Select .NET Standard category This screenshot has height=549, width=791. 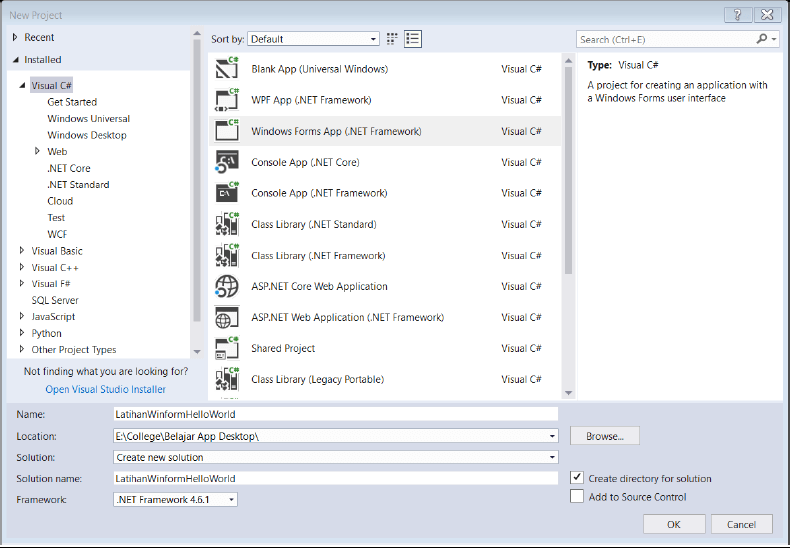[x=78, y=185]
